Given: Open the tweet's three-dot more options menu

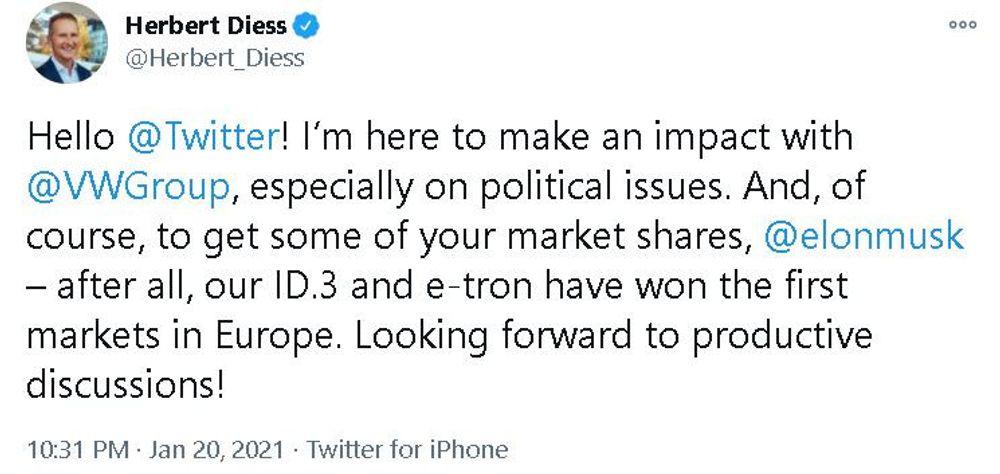Looking at the screenshot, I should [962, 24].
